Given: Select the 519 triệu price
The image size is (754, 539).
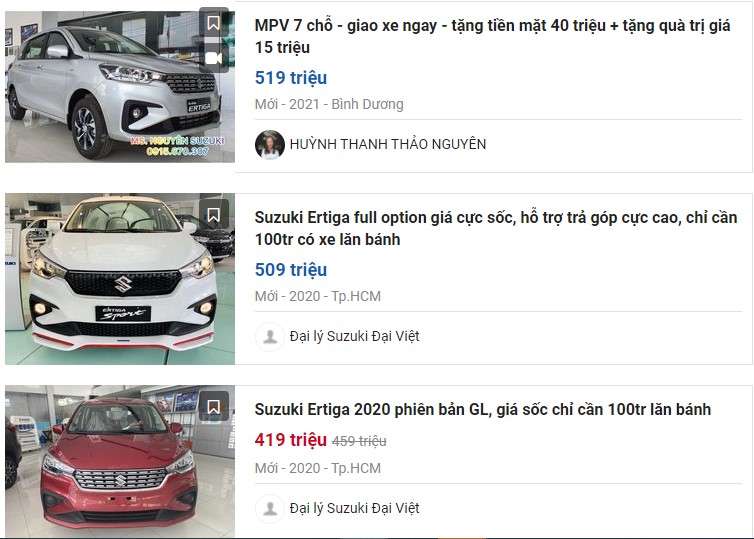Looking at the screenshot, I should (x=290, y=78).
